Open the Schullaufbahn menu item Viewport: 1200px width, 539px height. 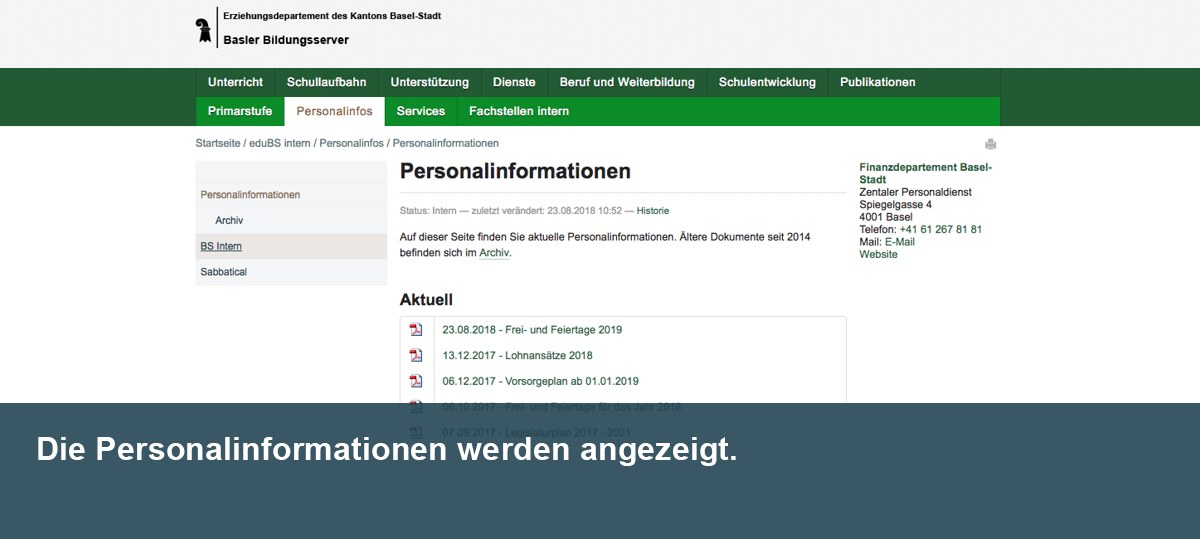[326, 82]
